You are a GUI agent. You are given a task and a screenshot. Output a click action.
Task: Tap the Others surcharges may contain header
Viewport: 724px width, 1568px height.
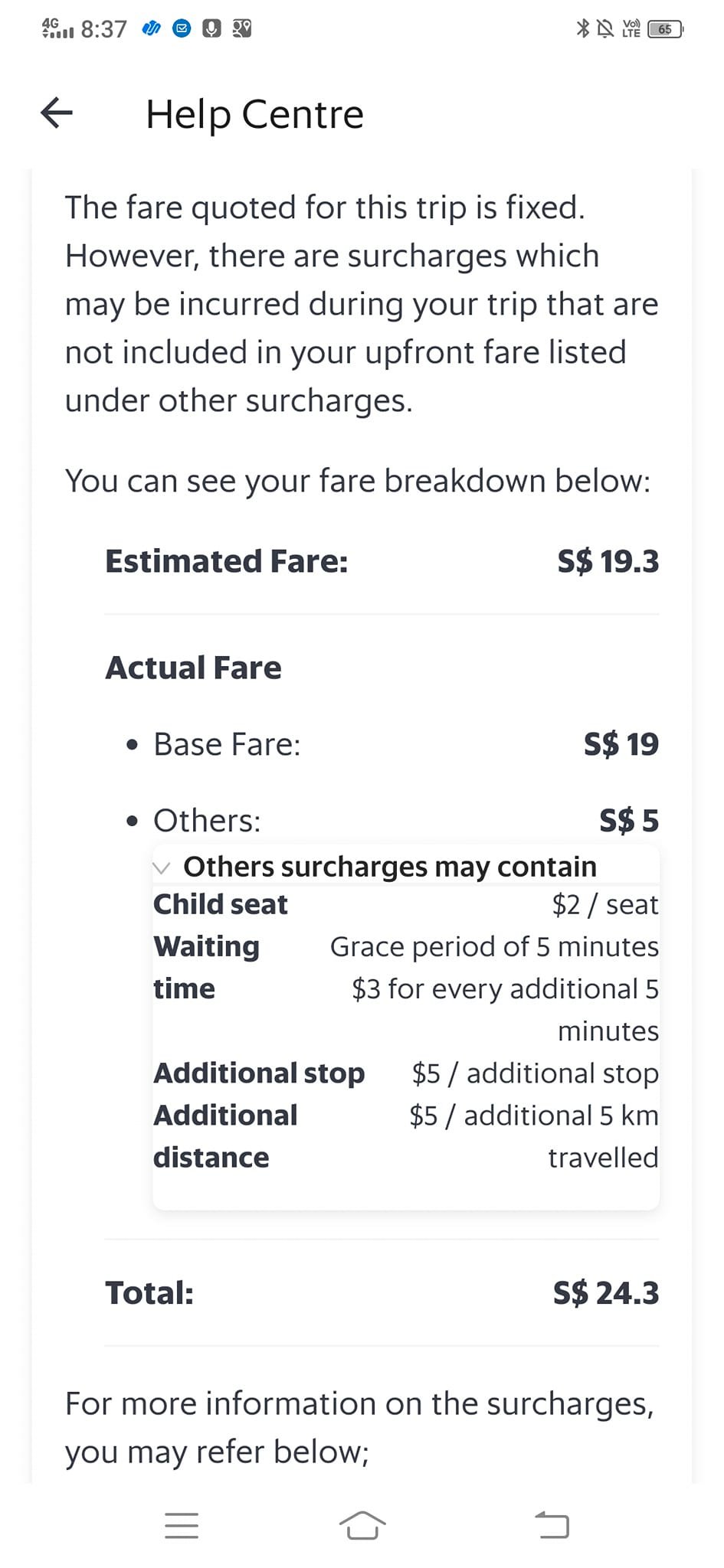389,867
